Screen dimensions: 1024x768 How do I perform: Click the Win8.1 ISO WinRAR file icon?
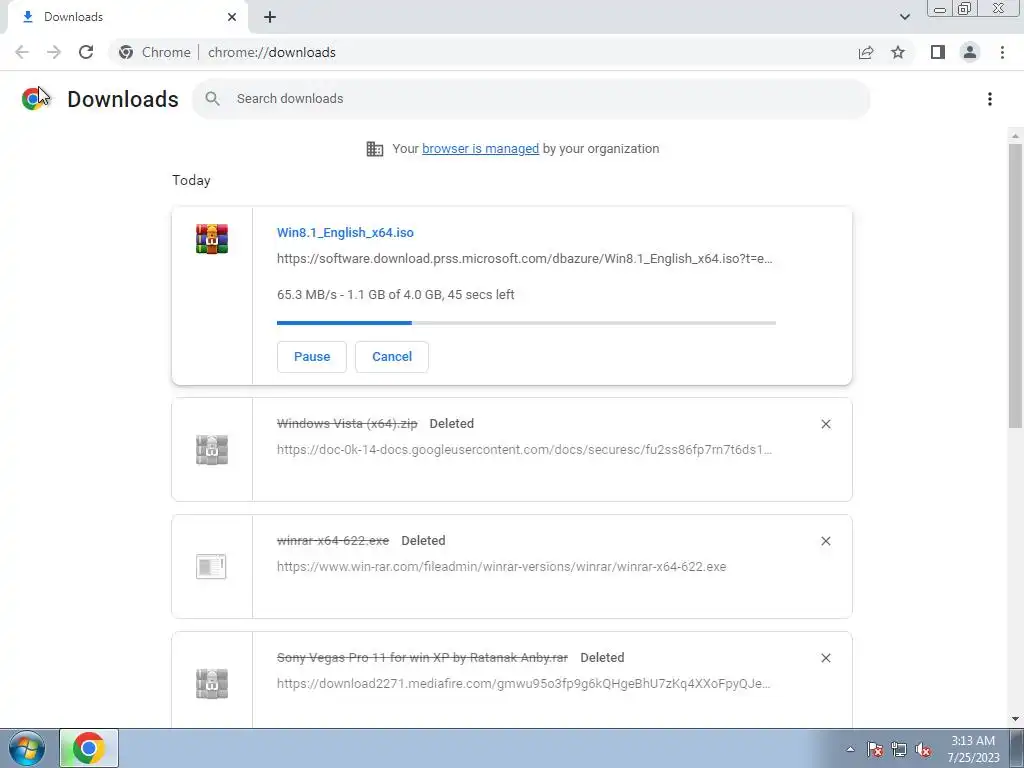tap(212, 239)
